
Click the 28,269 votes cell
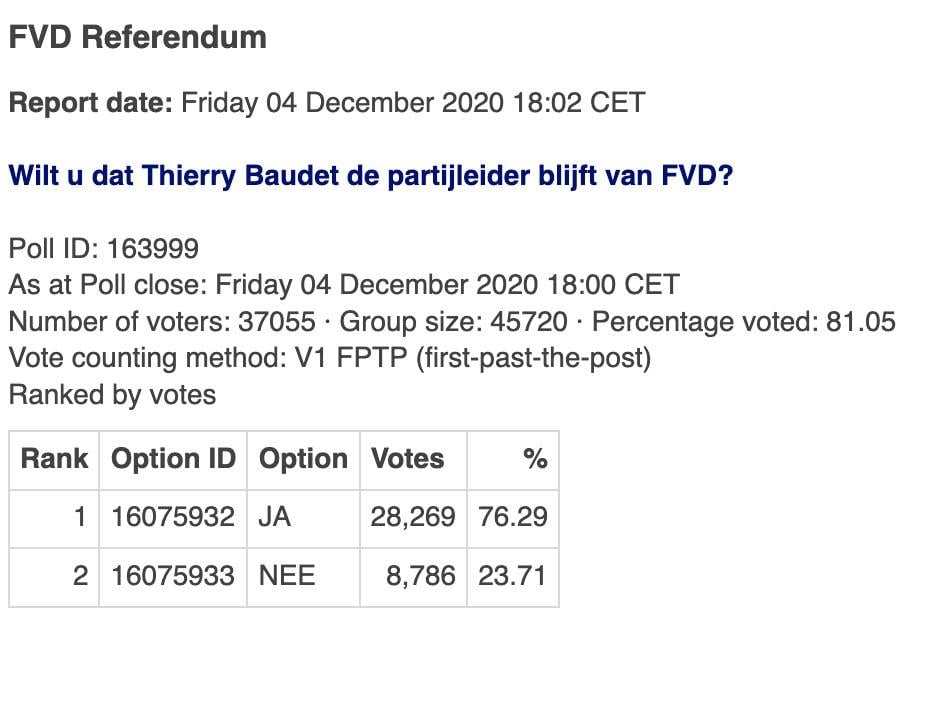[414, 517]
